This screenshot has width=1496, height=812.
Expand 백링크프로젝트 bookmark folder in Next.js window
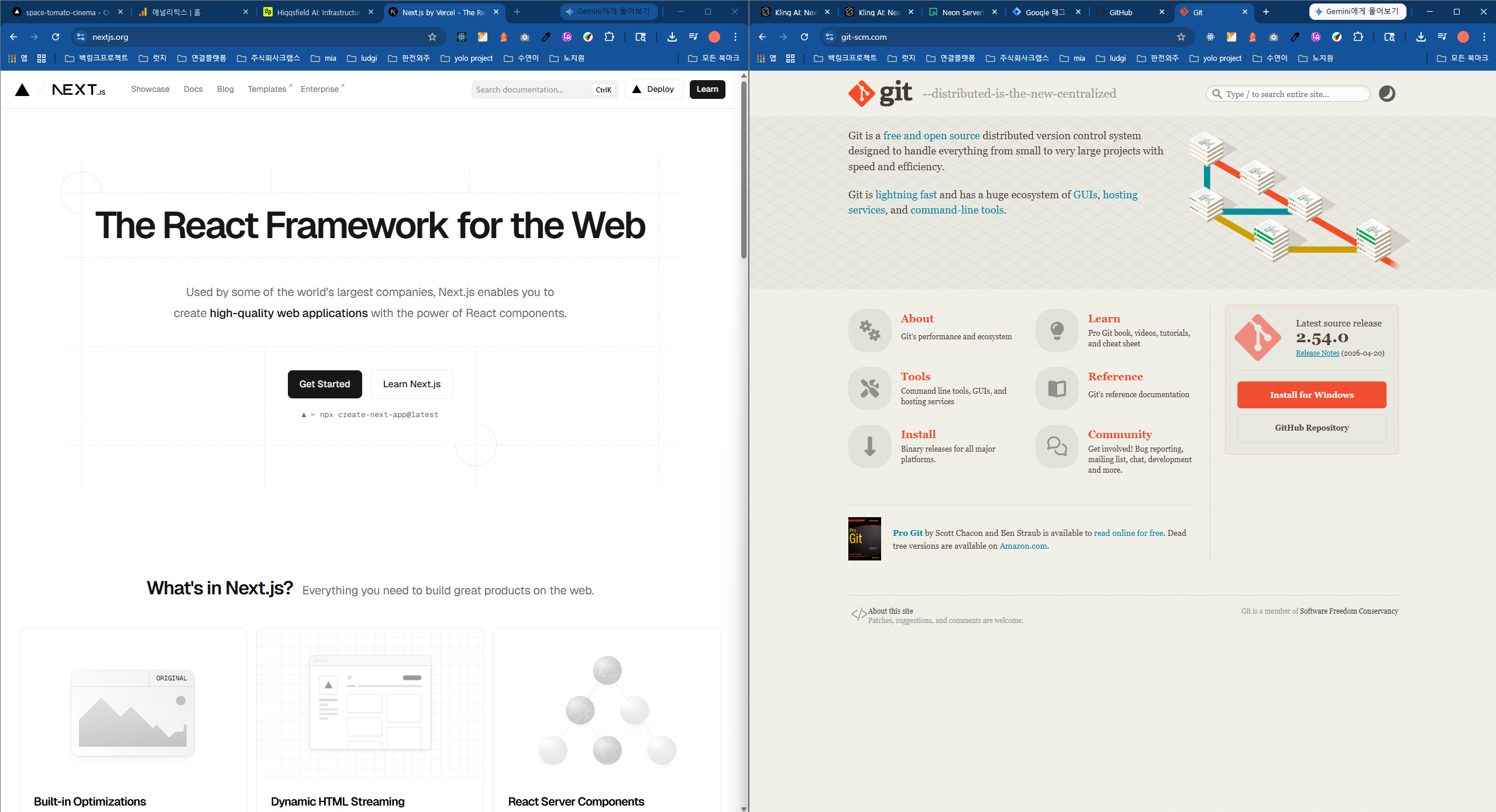pos(97,59)
